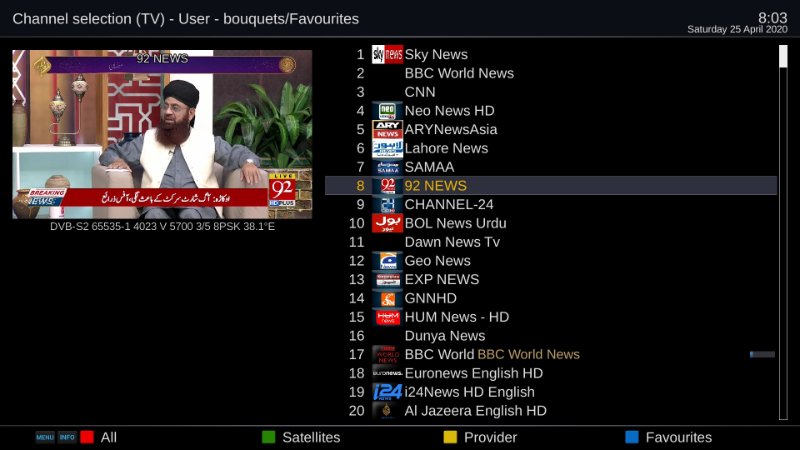The width and height of the screenshot is (800, 450).
Task: Click the EXP NEWS channel logo
Action: [387, 280]
